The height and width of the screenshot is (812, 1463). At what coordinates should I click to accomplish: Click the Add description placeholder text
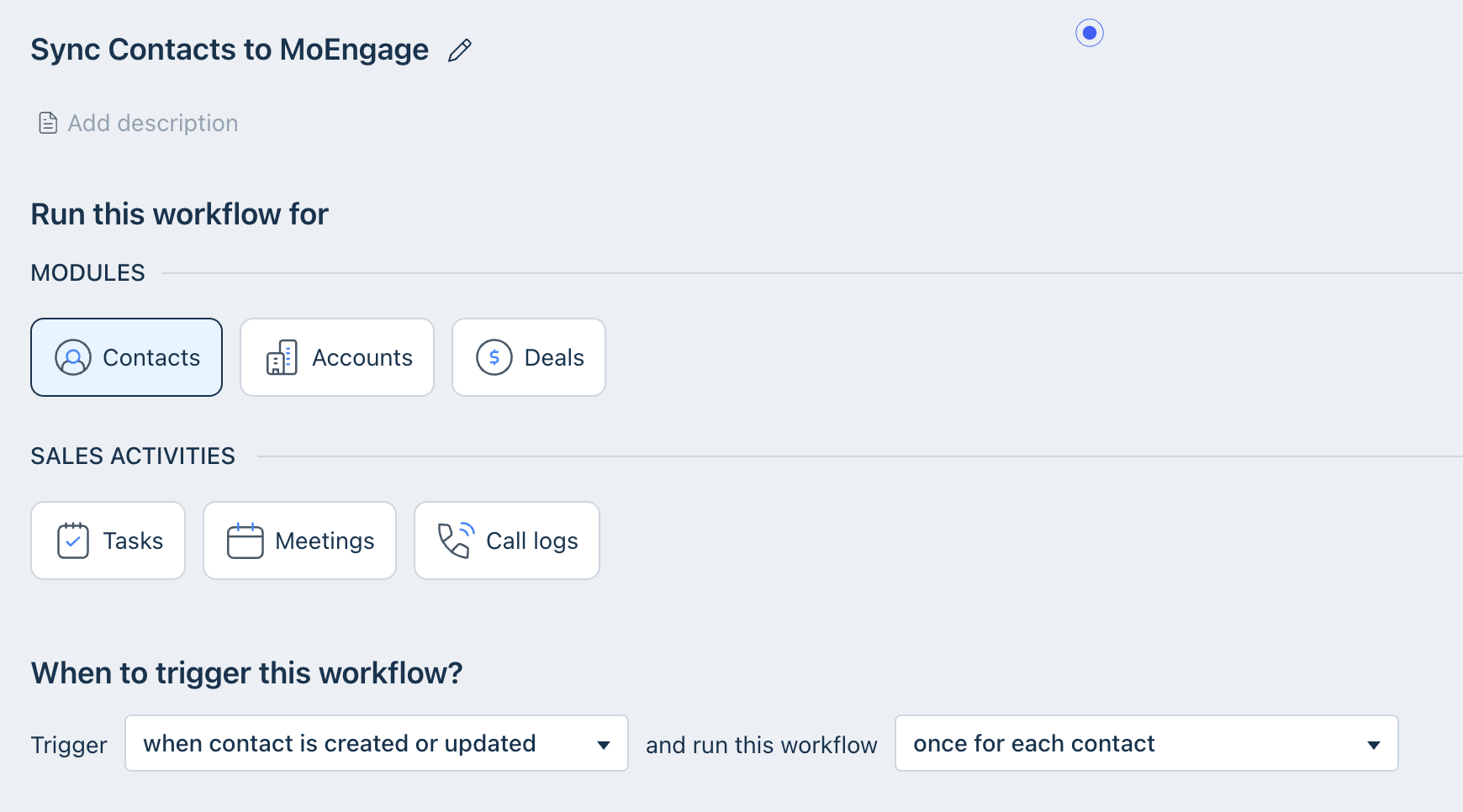[153, 123]
